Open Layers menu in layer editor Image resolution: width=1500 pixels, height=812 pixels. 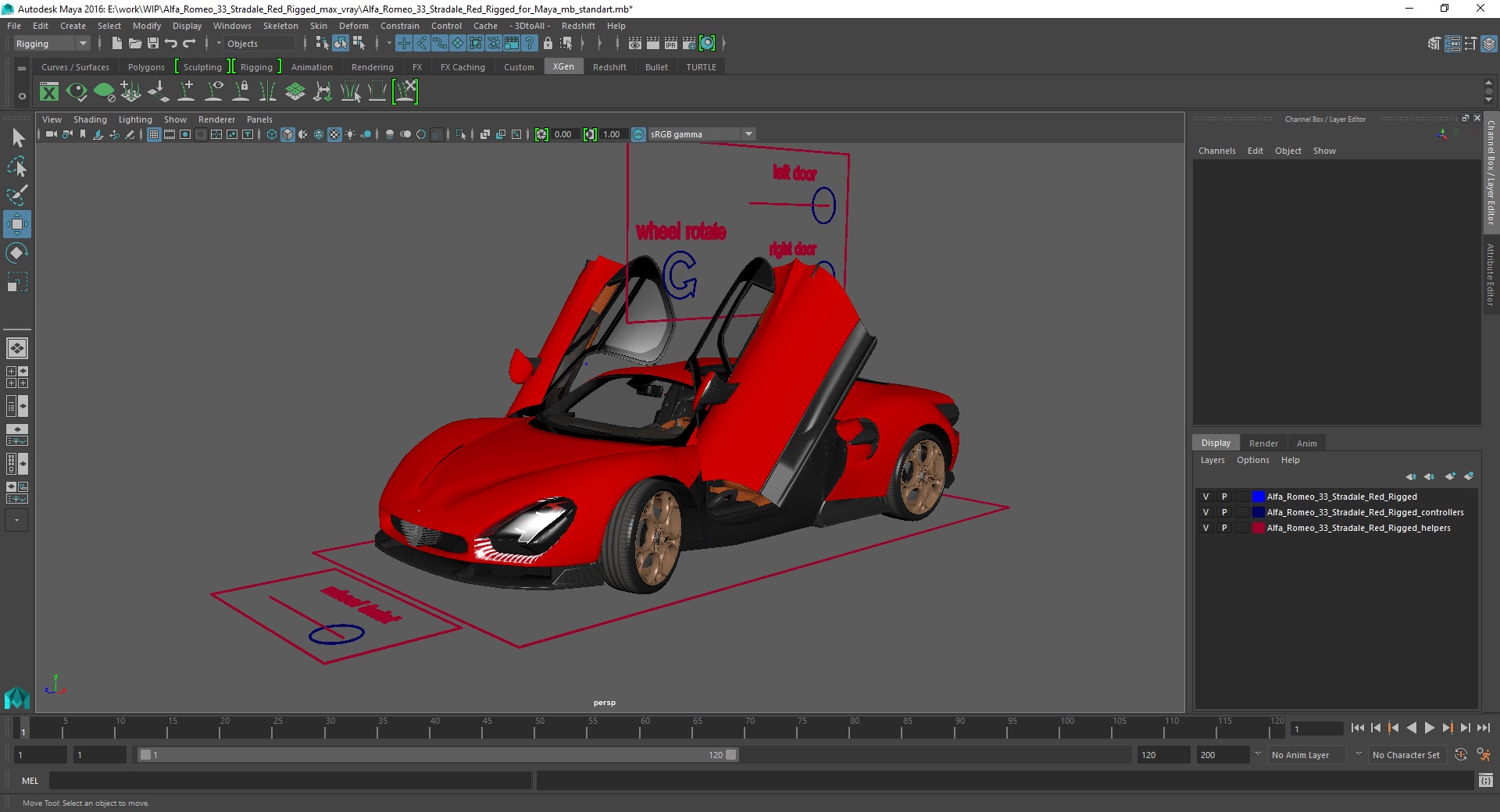pos(1212,460)
